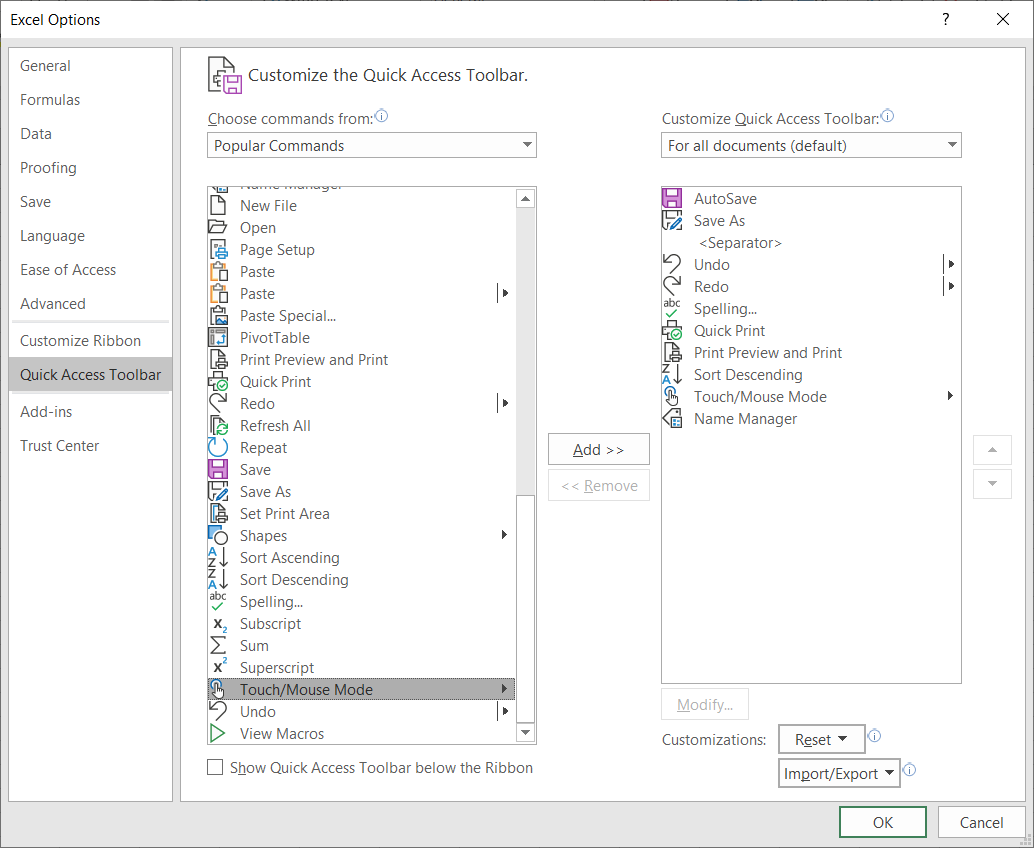The height and width of the screenshot is (848, 1034).
Task: Open the Import/Export dropdown button
Action: coord(839,773)
